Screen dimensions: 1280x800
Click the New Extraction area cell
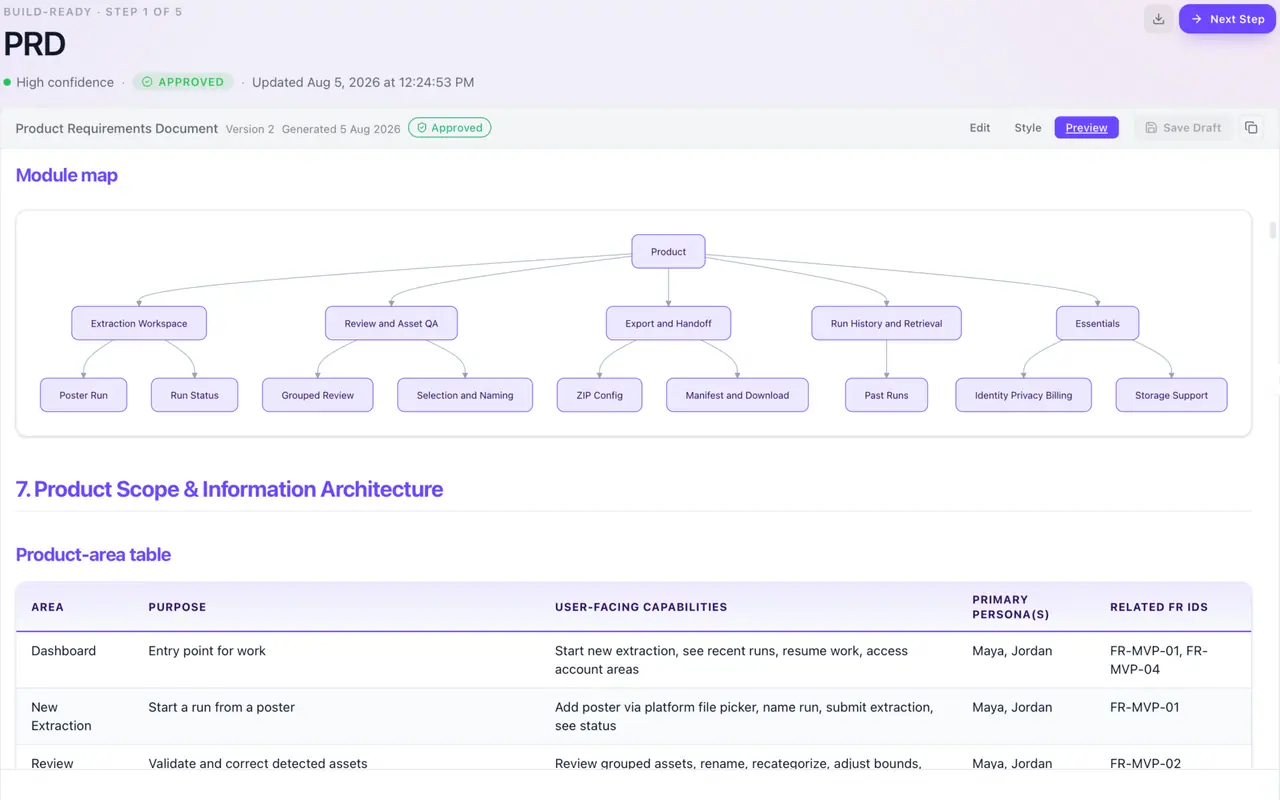pyautogui.click(x=61, y=716)
